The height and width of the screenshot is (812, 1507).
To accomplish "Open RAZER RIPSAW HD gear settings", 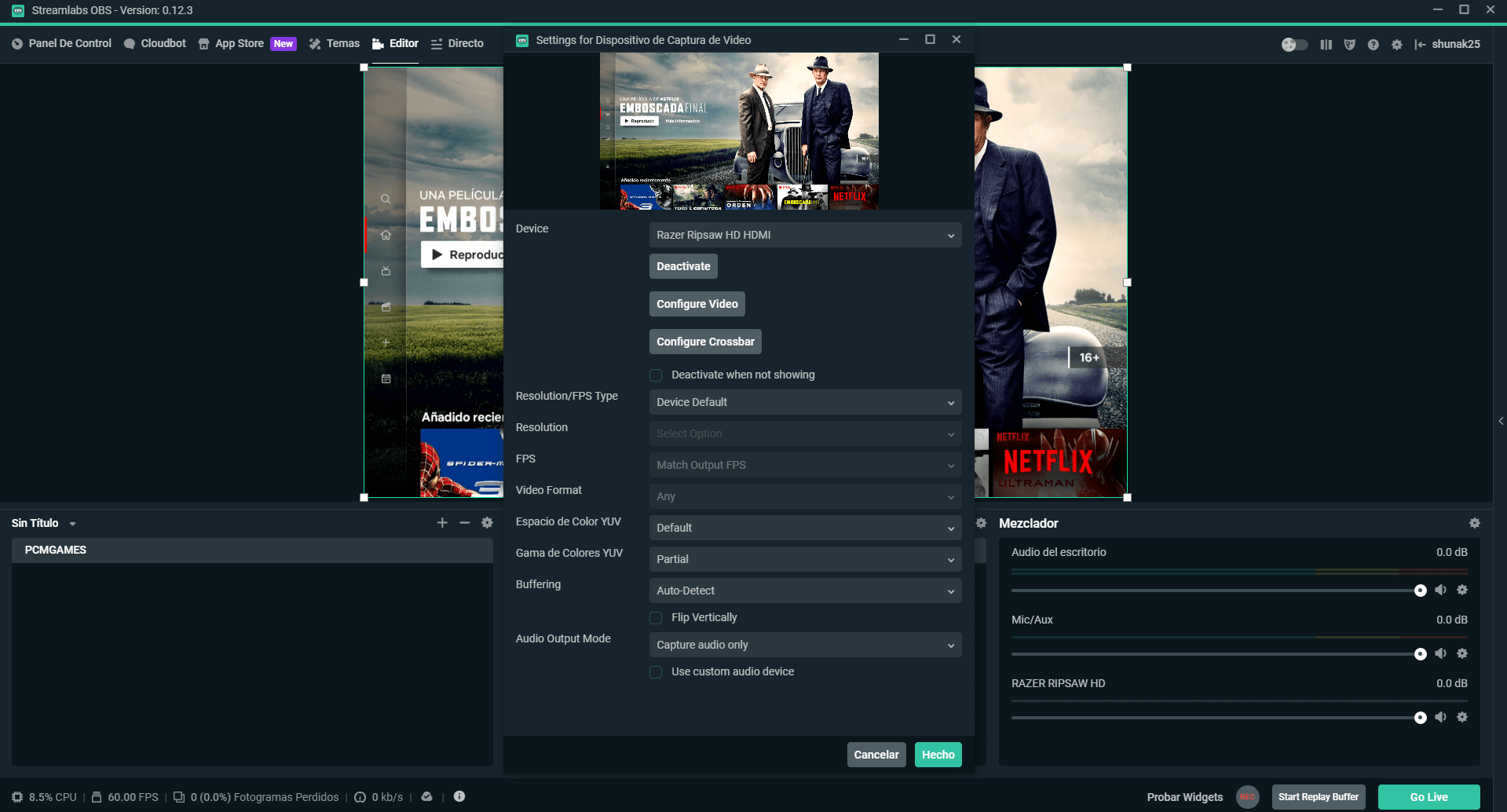I will (x=1462, y=717).
